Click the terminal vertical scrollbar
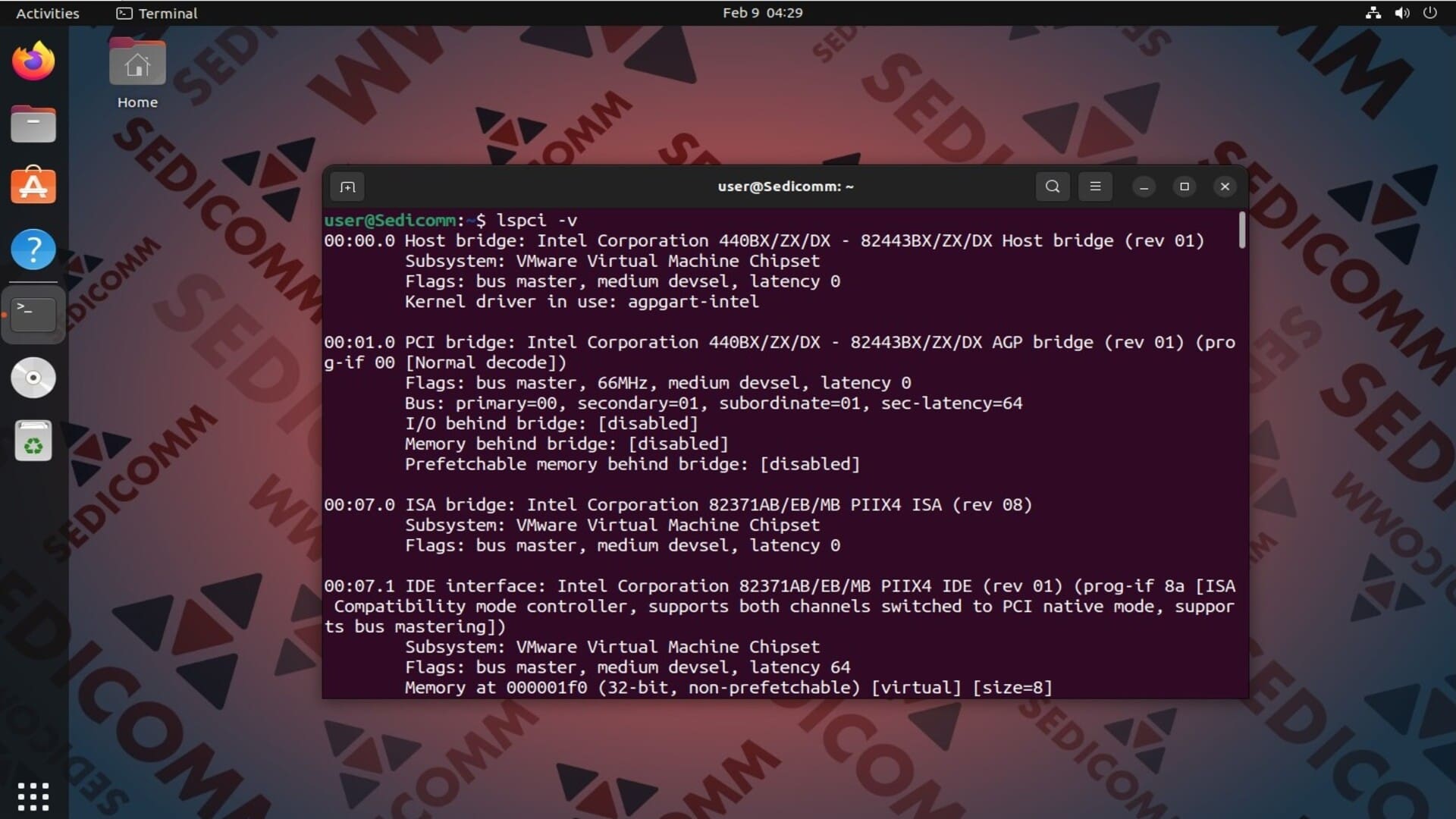The image size is (1456, 819). (x=1242, y=230)
